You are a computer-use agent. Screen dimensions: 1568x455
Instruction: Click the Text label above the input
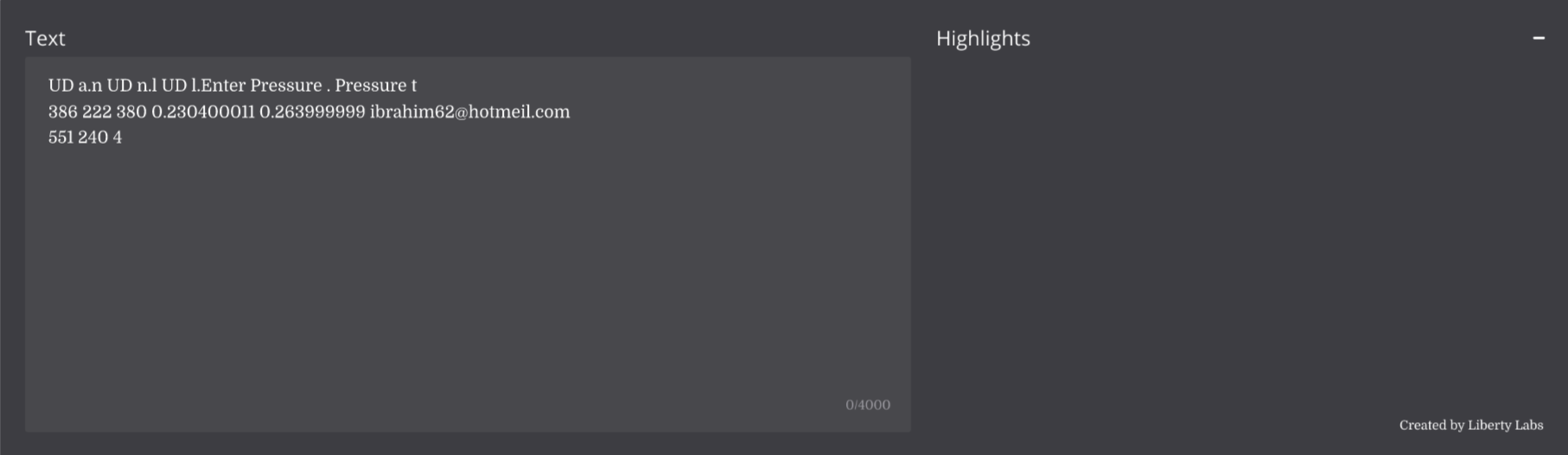pos(45,38)
